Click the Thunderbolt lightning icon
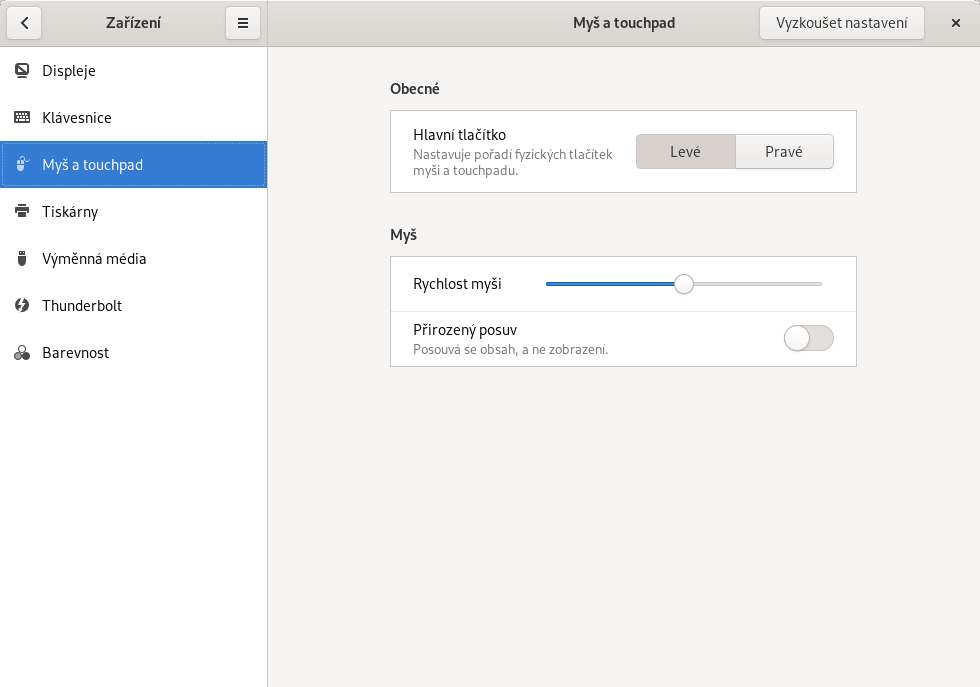 point(22,306)
